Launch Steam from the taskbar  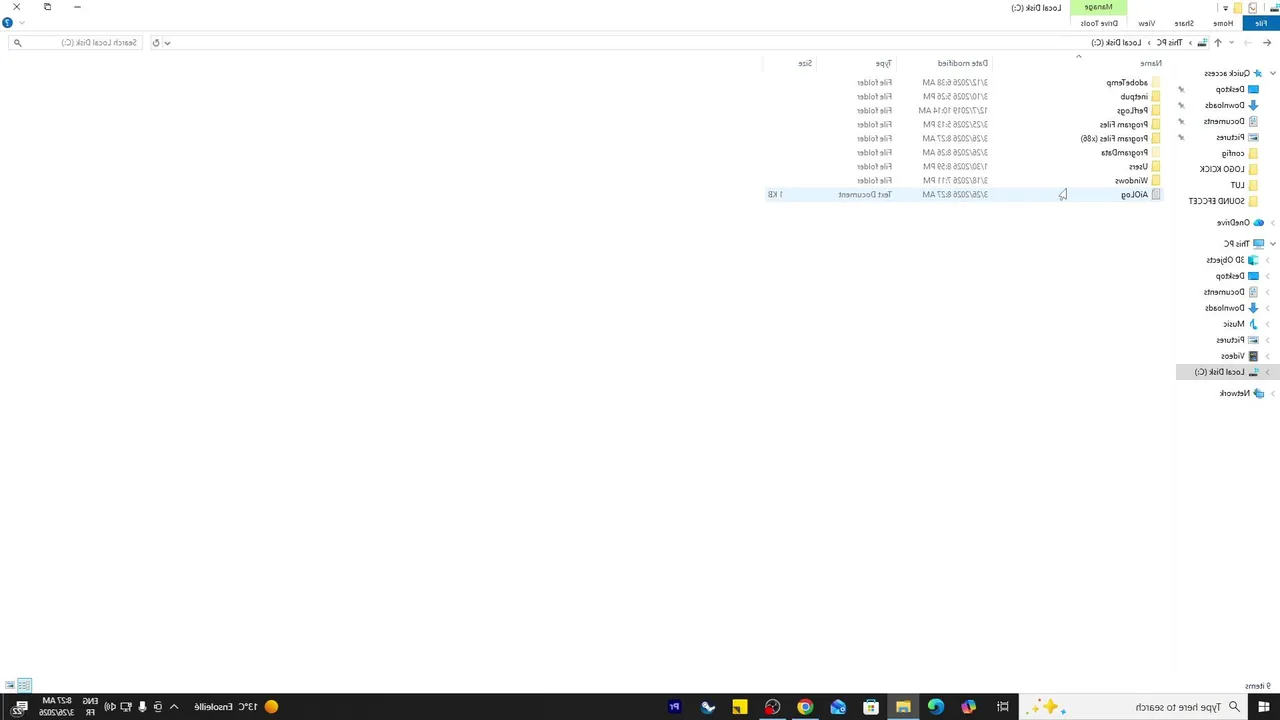pyautogui.click(x=708, y=707)
